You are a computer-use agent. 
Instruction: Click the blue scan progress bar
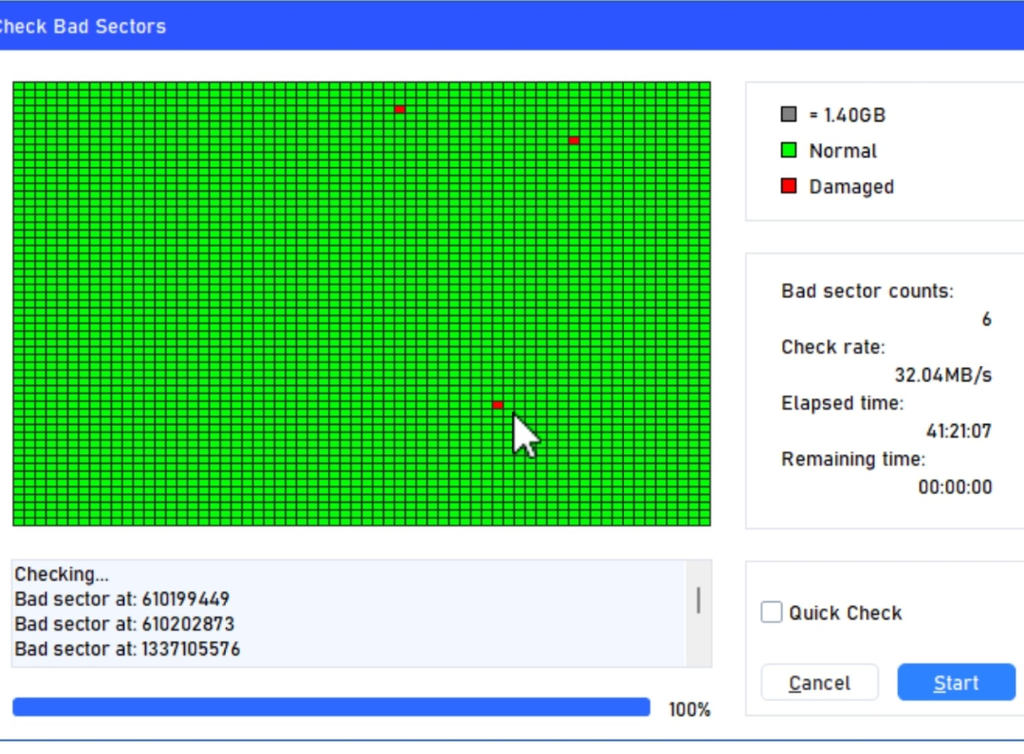331,708
